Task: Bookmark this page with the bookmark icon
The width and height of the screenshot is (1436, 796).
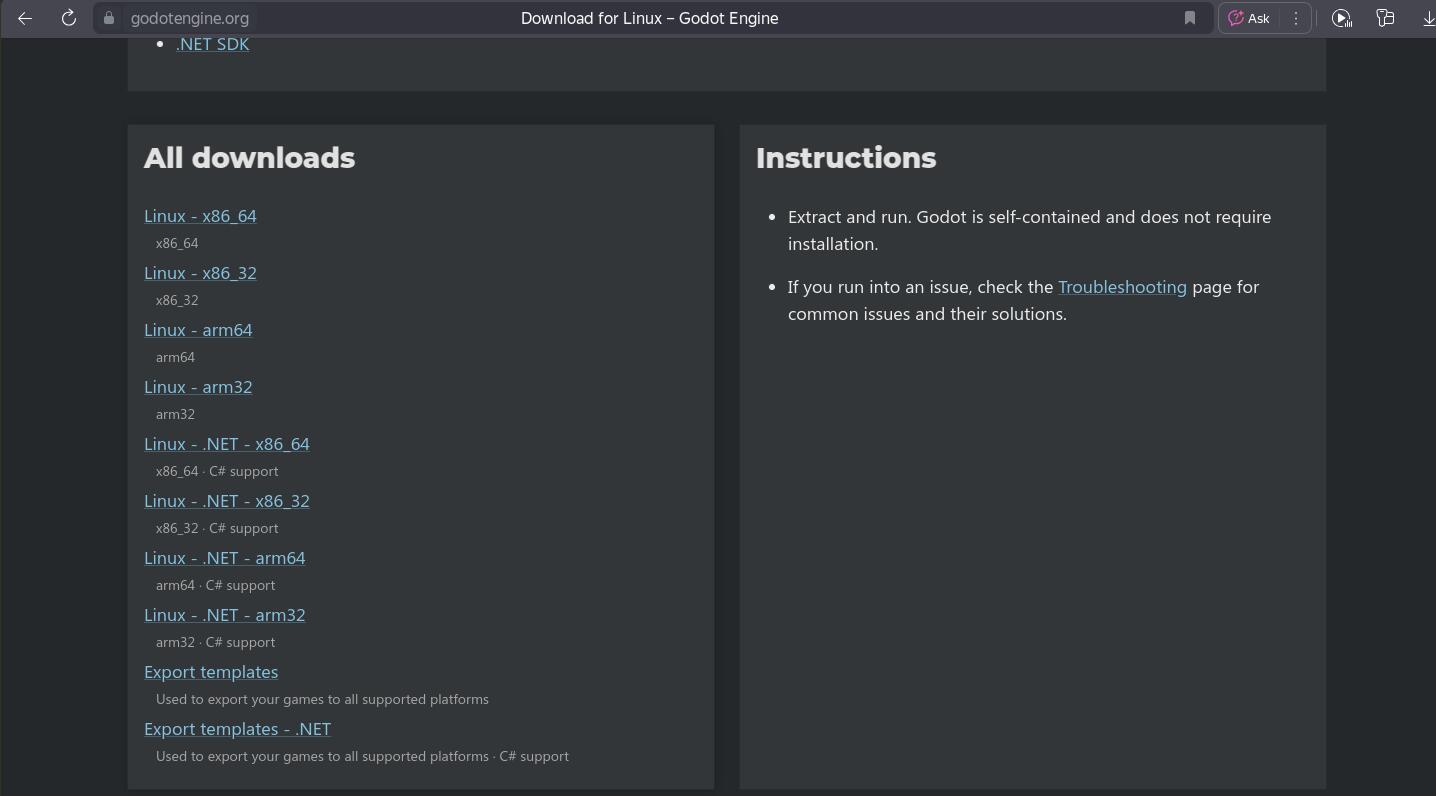Action: (1190, 18)
